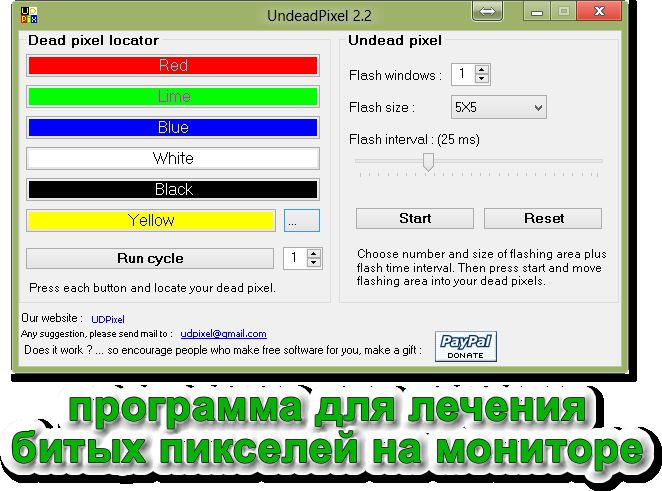Click the Yellow custom color button
The height and width of the screenshot is (491, 662).
point(151,220)
